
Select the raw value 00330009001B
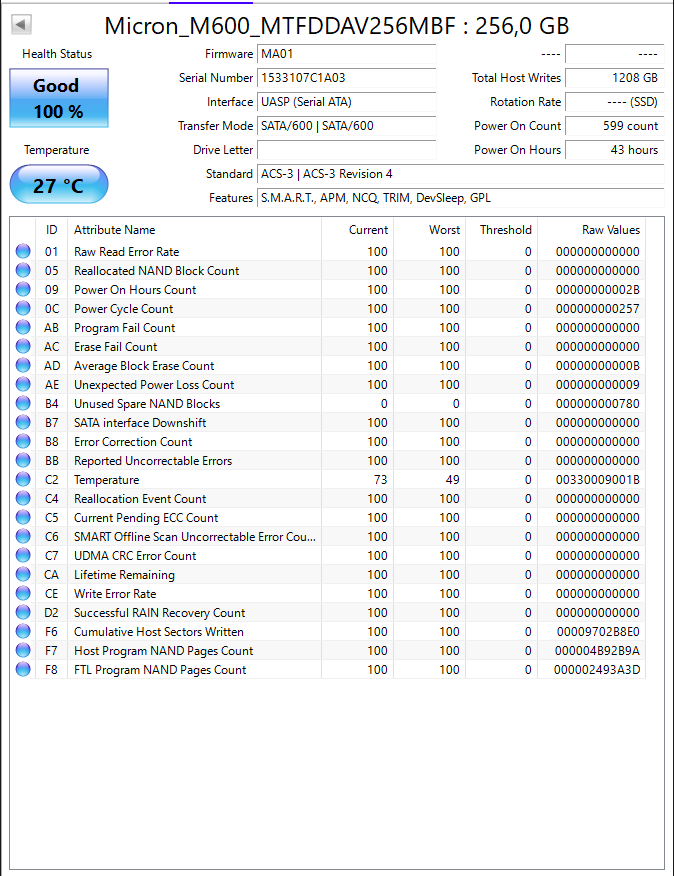(x=597, y=480)
